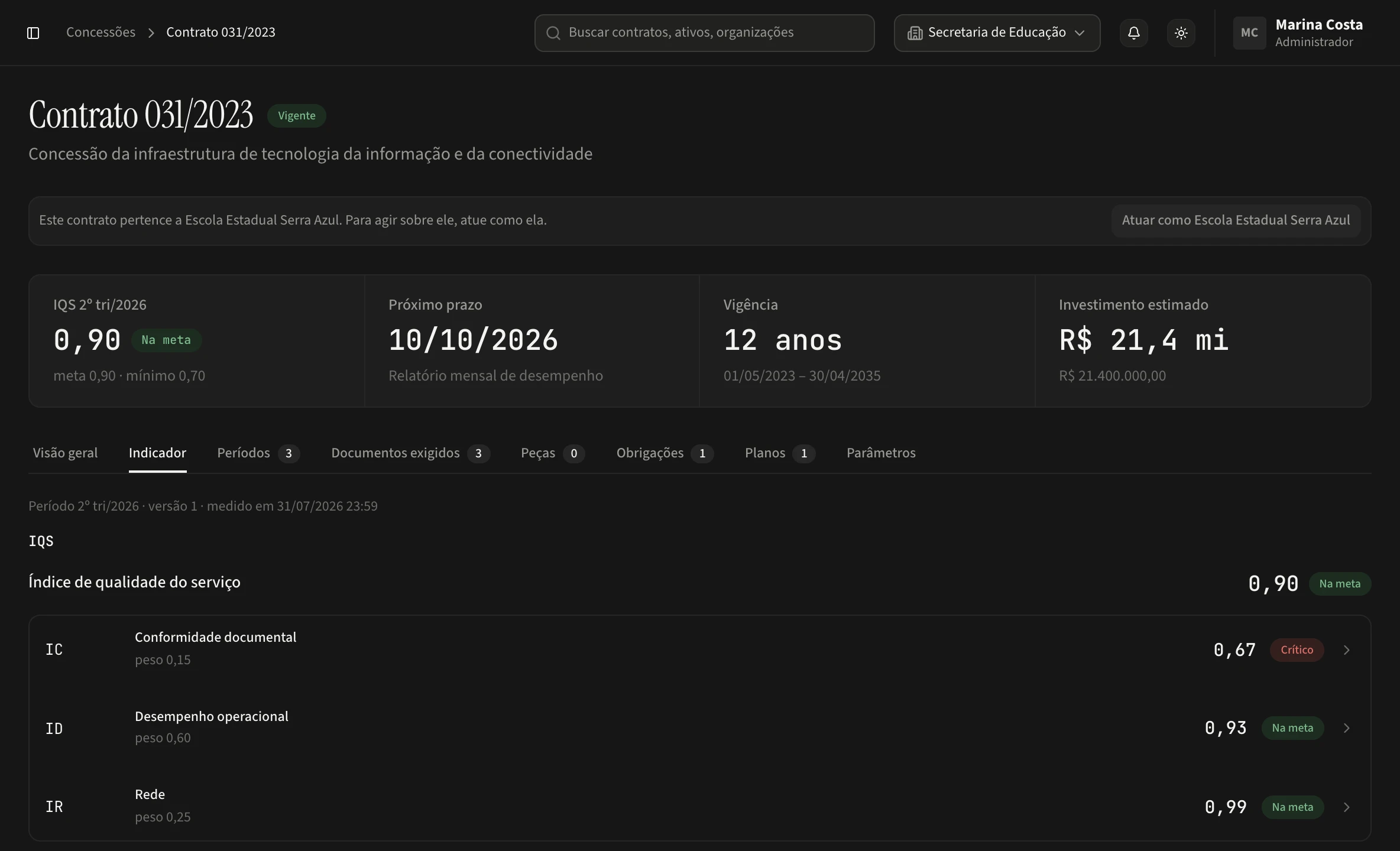Toggle the sidebar panel icon
Screen dimensions: 1400x851
[33, 33]
